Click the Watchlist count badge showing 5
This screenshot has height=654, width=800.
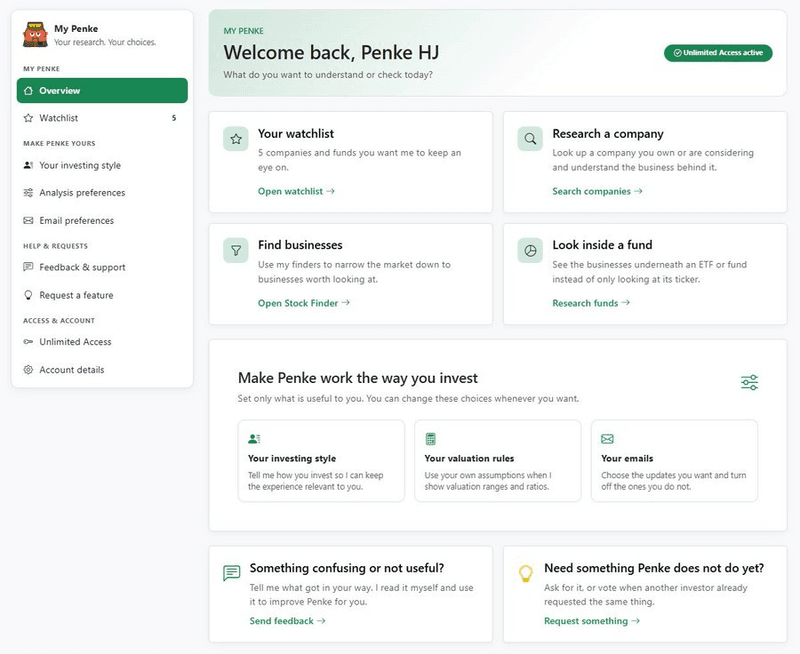(x=174, y=118)
